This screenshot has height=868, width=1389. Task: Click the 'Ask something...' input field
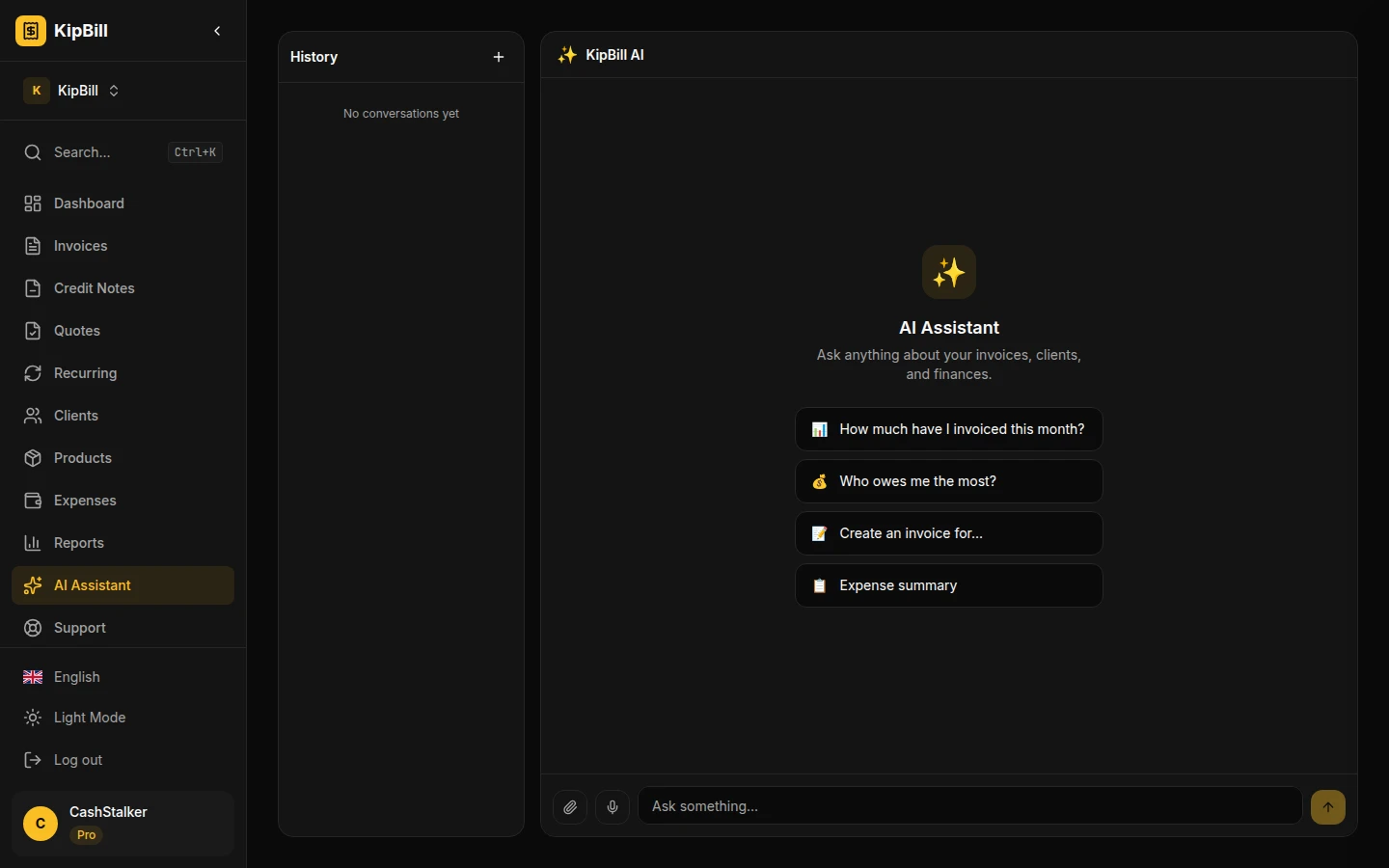[x=969, y=806]
